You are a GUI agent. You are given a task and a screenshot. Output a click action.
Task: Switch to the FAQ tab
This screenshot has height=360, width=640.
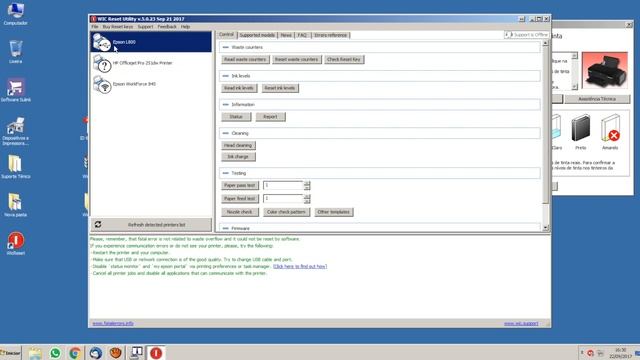click(302, 35)
